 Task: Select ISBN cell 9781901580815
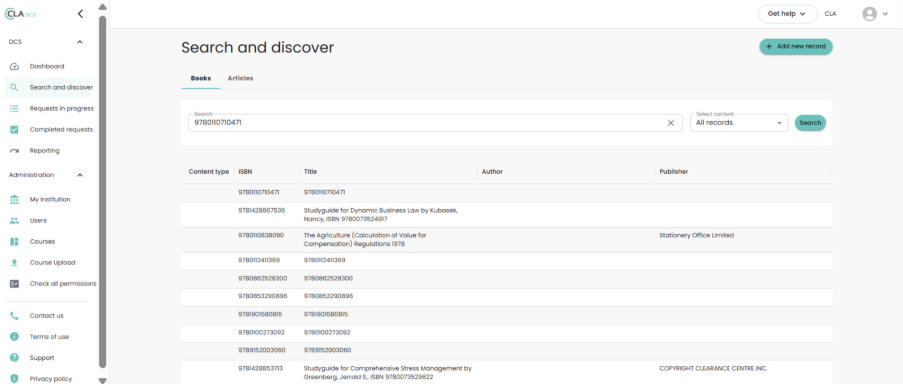point(260,314)
